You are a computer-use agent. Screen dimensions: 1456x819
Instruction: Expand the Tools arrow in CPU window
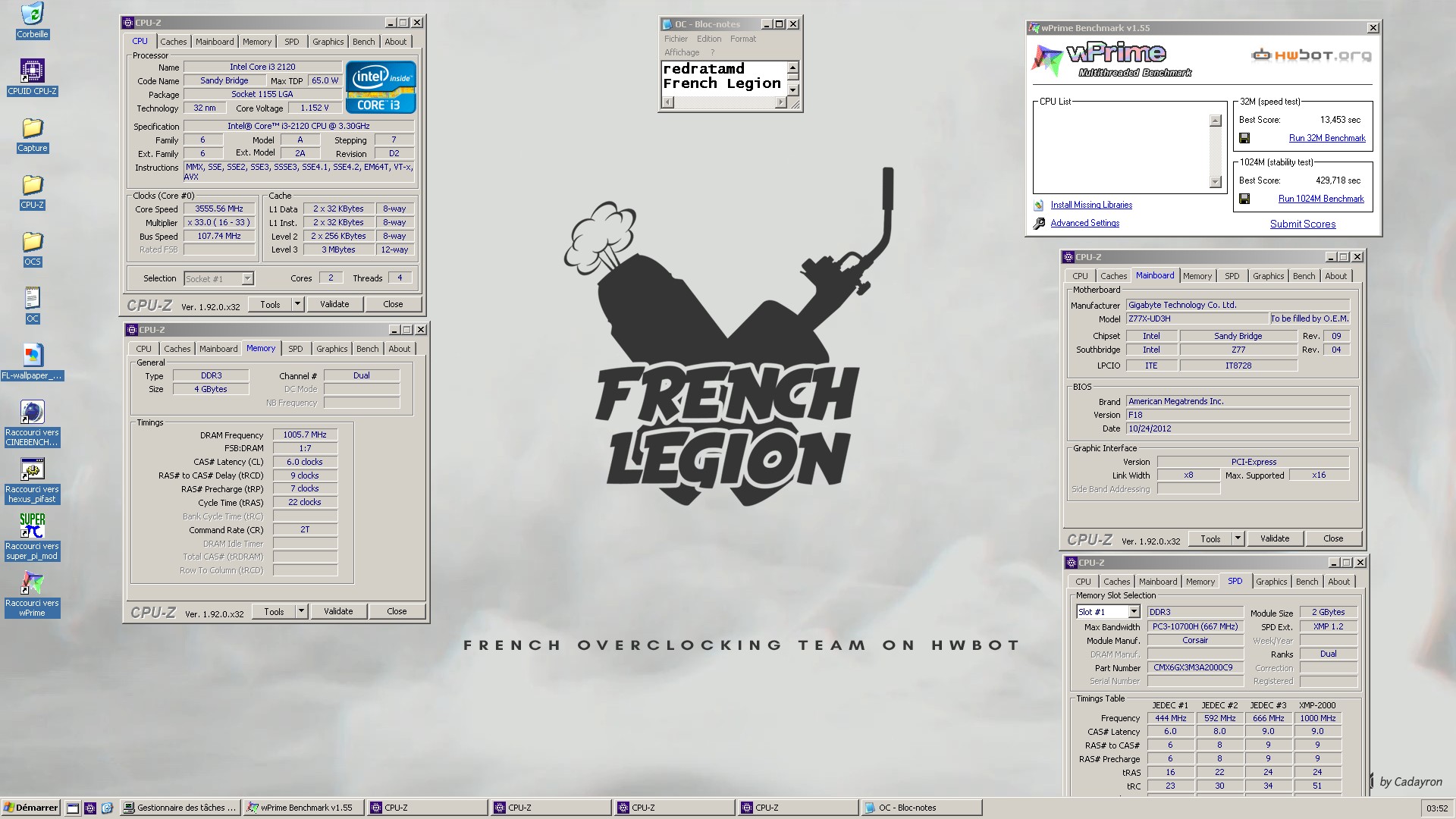297,304
